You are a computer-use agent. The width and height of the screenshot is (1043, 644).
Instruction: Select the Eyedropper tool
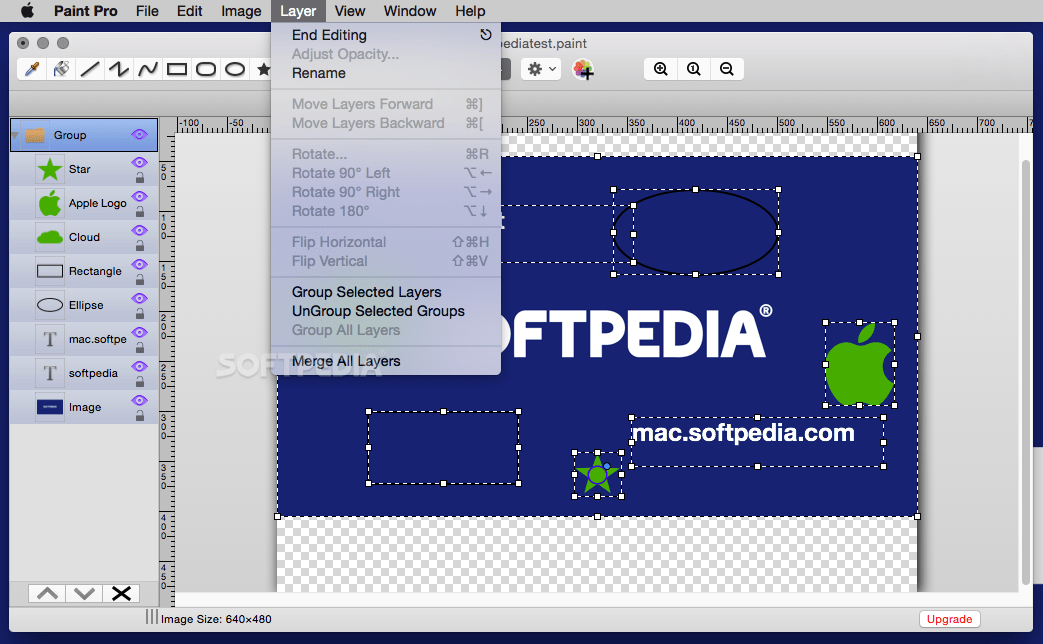33,68
